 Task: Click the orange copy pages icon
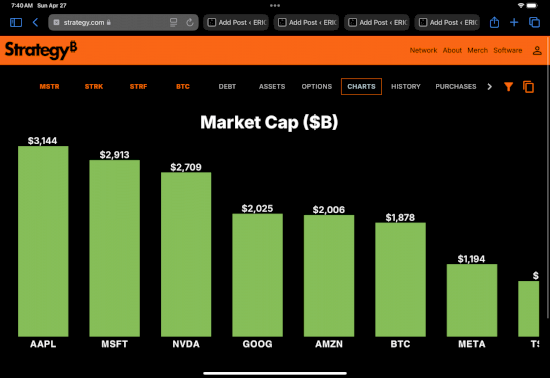528,87
